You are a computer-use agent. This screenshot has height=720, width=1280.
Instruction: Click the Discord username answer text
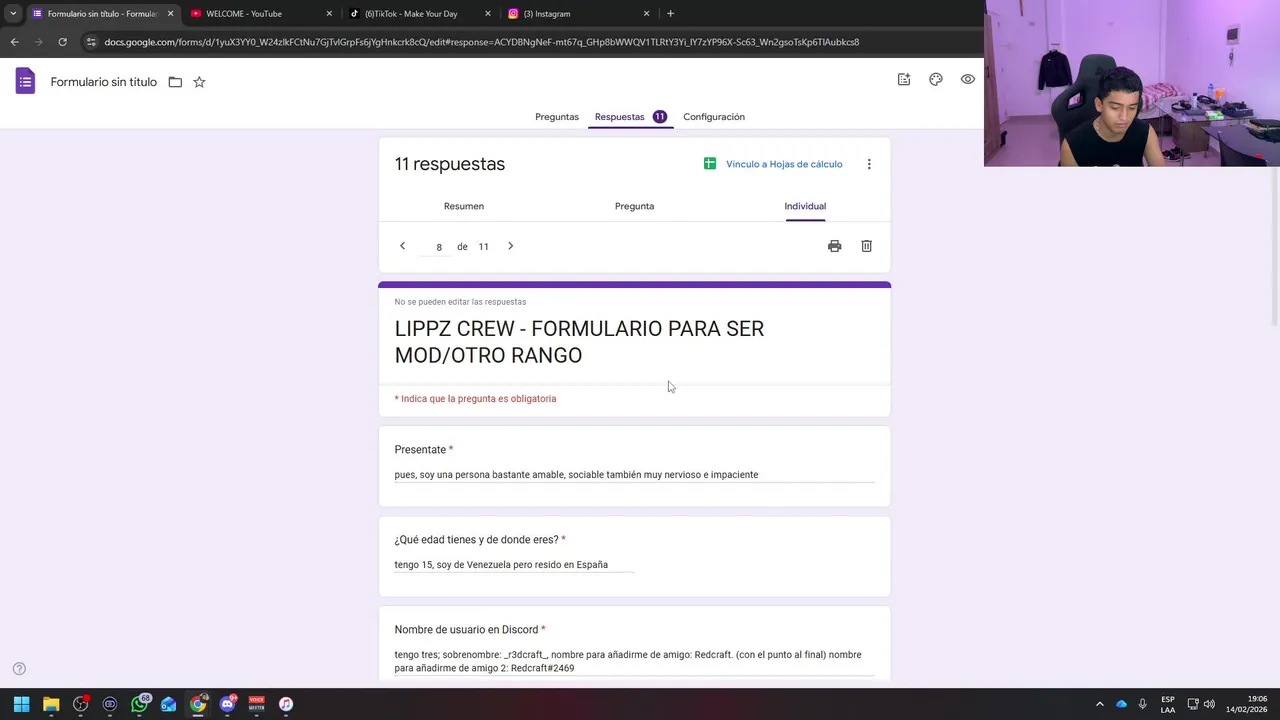point(628,661)
